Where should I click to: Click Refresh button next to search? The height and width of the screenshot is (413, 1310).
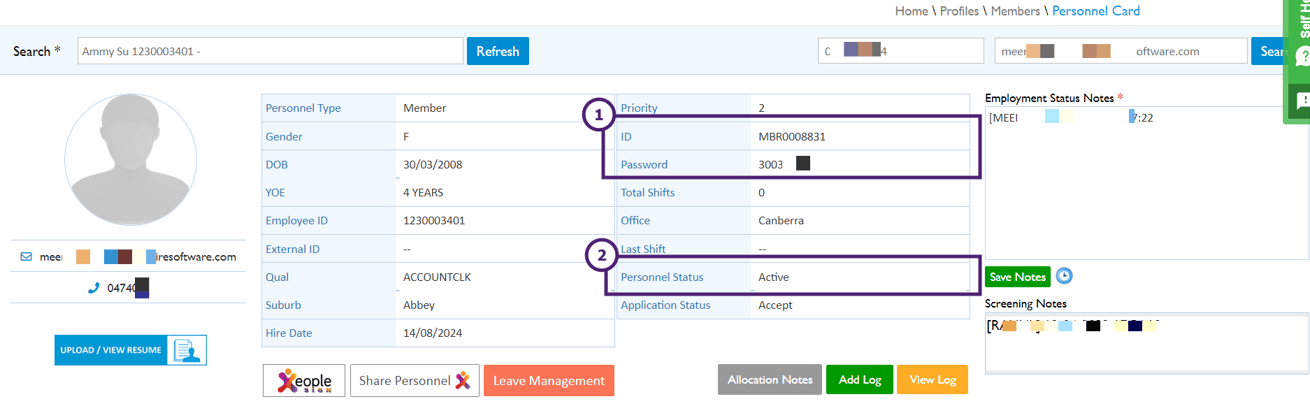tap(498, 51)
